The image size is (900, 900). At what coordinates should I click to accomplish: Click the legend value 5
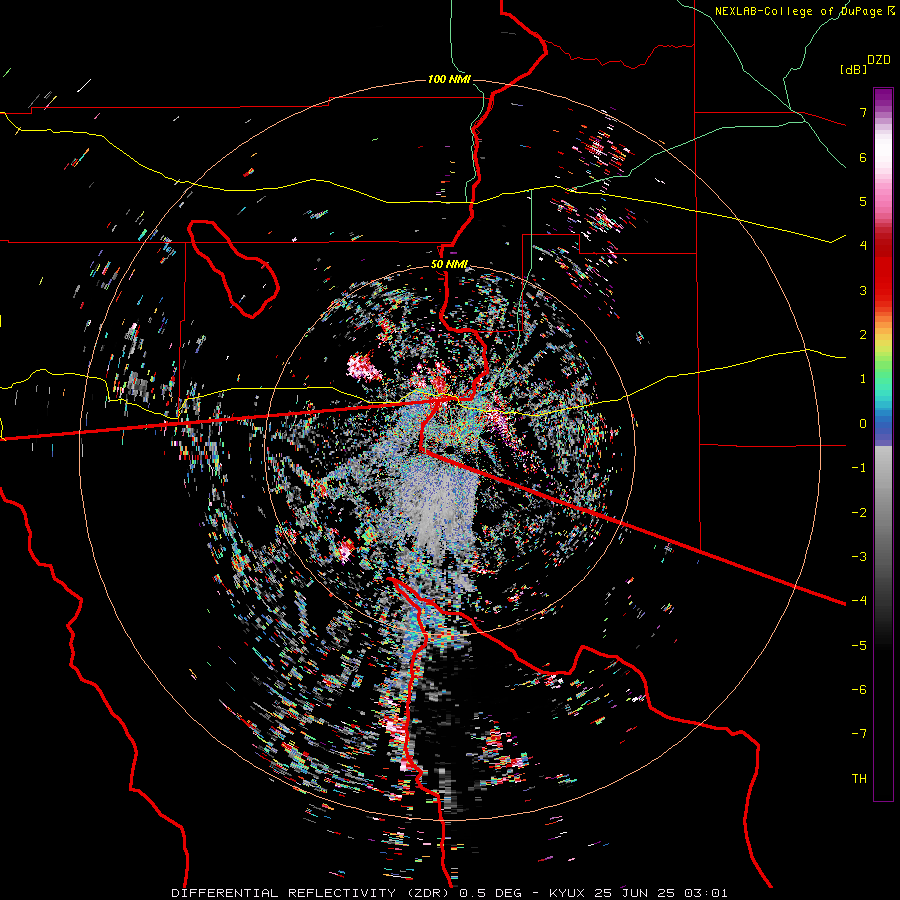click(863, 201)
